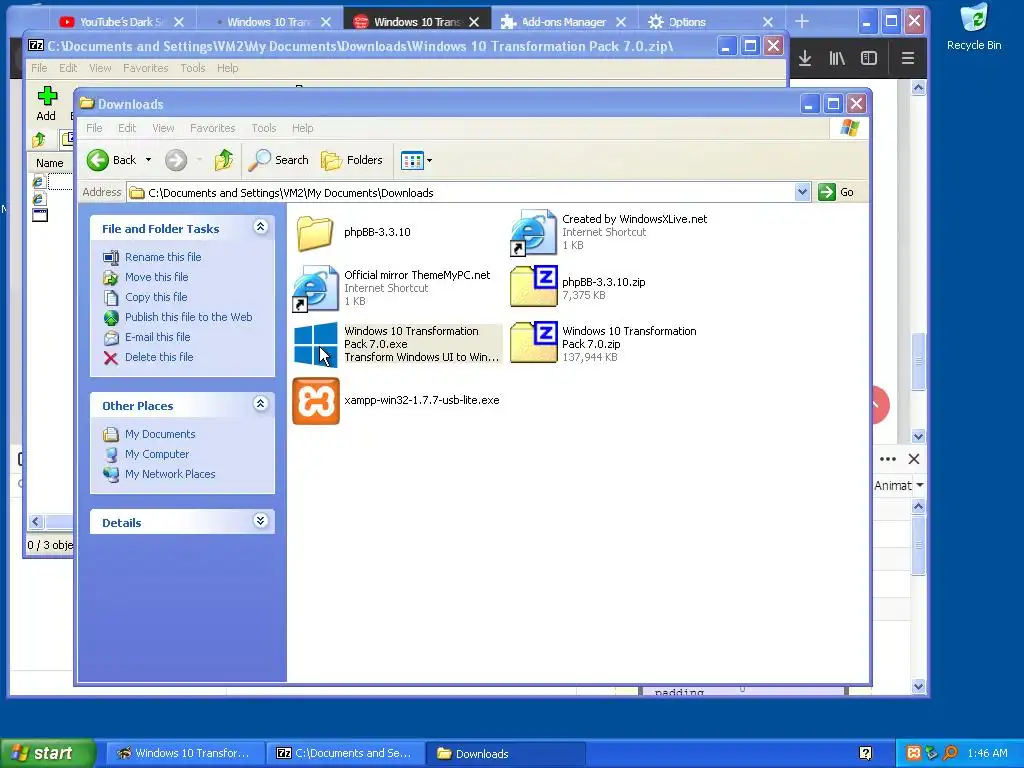Open the Views dropdown button
This screenshot has height=768, width=1024.
pos(416,160)
